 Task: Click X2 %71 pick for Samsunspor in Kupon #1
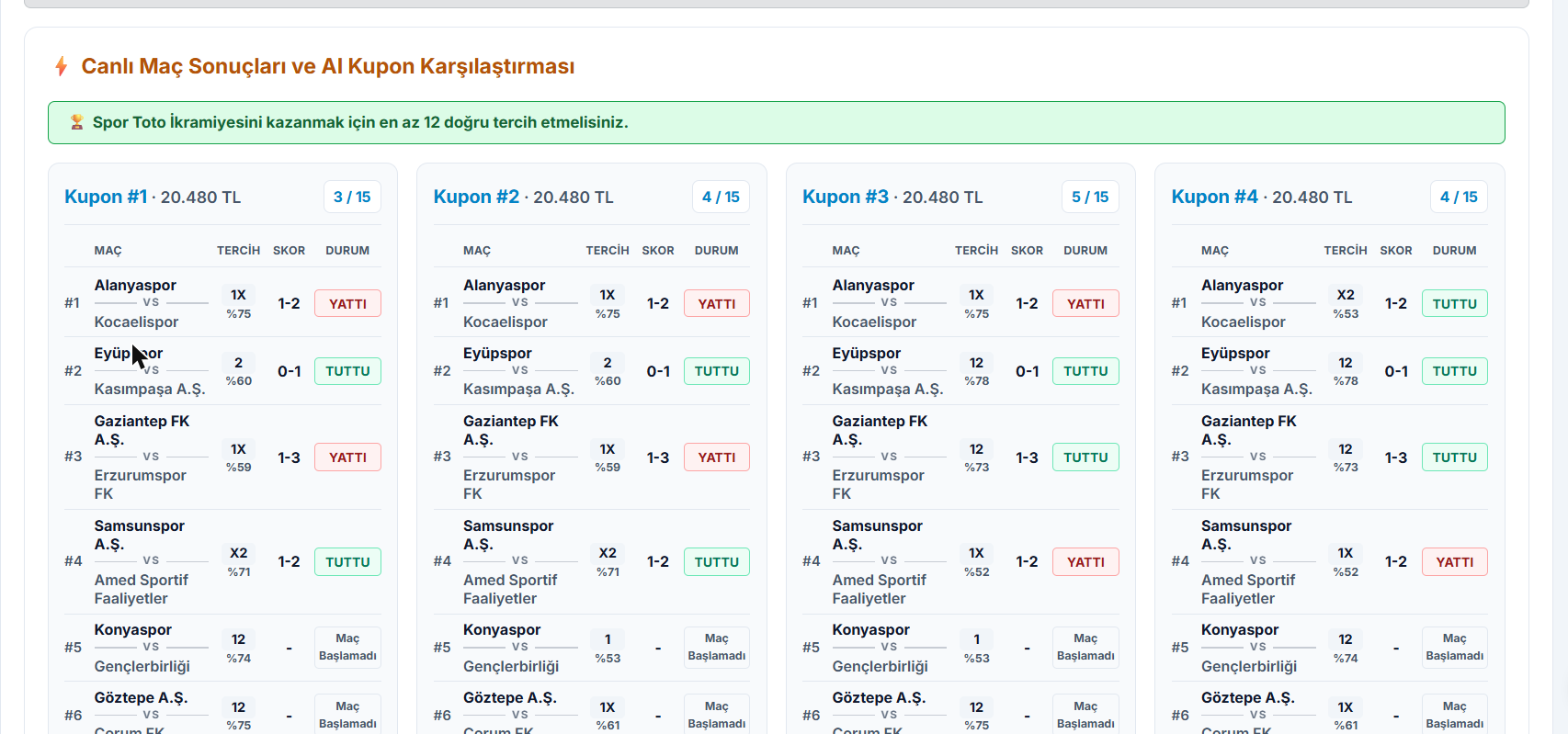coord(238,562)
